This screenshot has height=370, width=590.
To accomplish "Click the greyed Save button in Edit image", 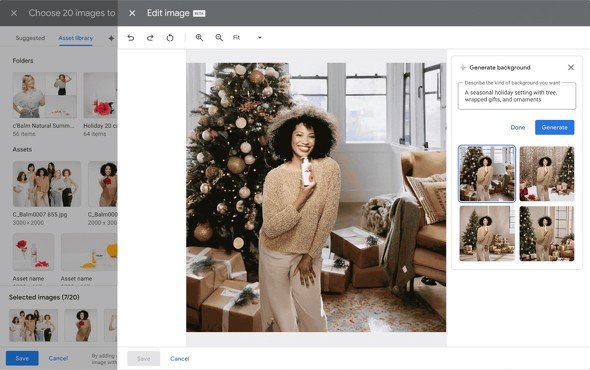I will click(143, 359).
